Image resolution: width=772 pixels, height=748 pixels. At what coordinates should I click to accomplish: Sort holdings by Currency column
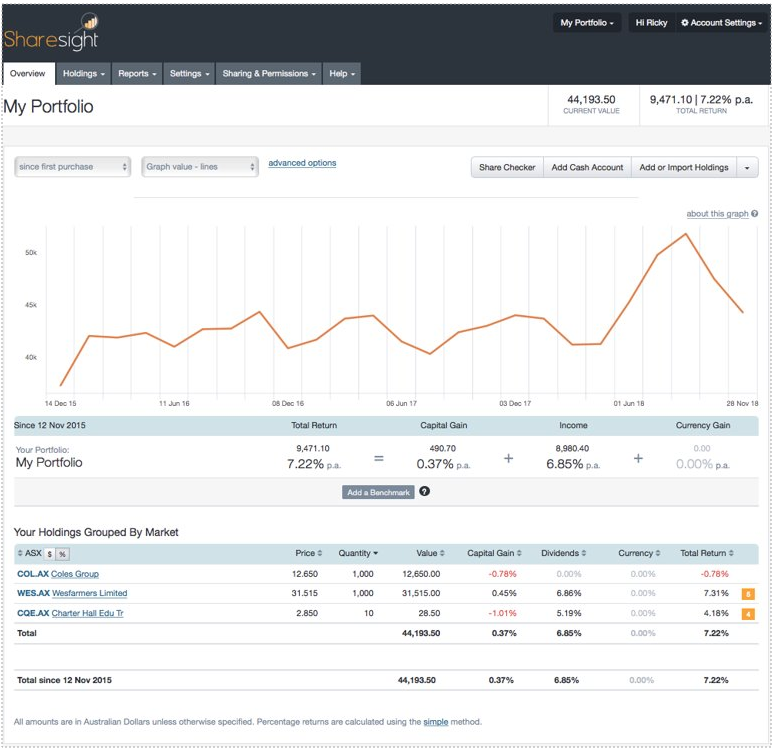coord(639,553)
